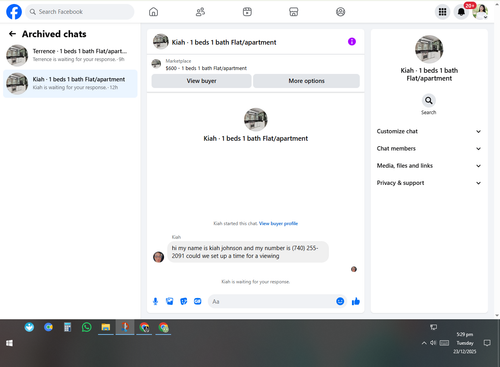Click the View buyer button

pyautogui.click(x=201, y=81)
